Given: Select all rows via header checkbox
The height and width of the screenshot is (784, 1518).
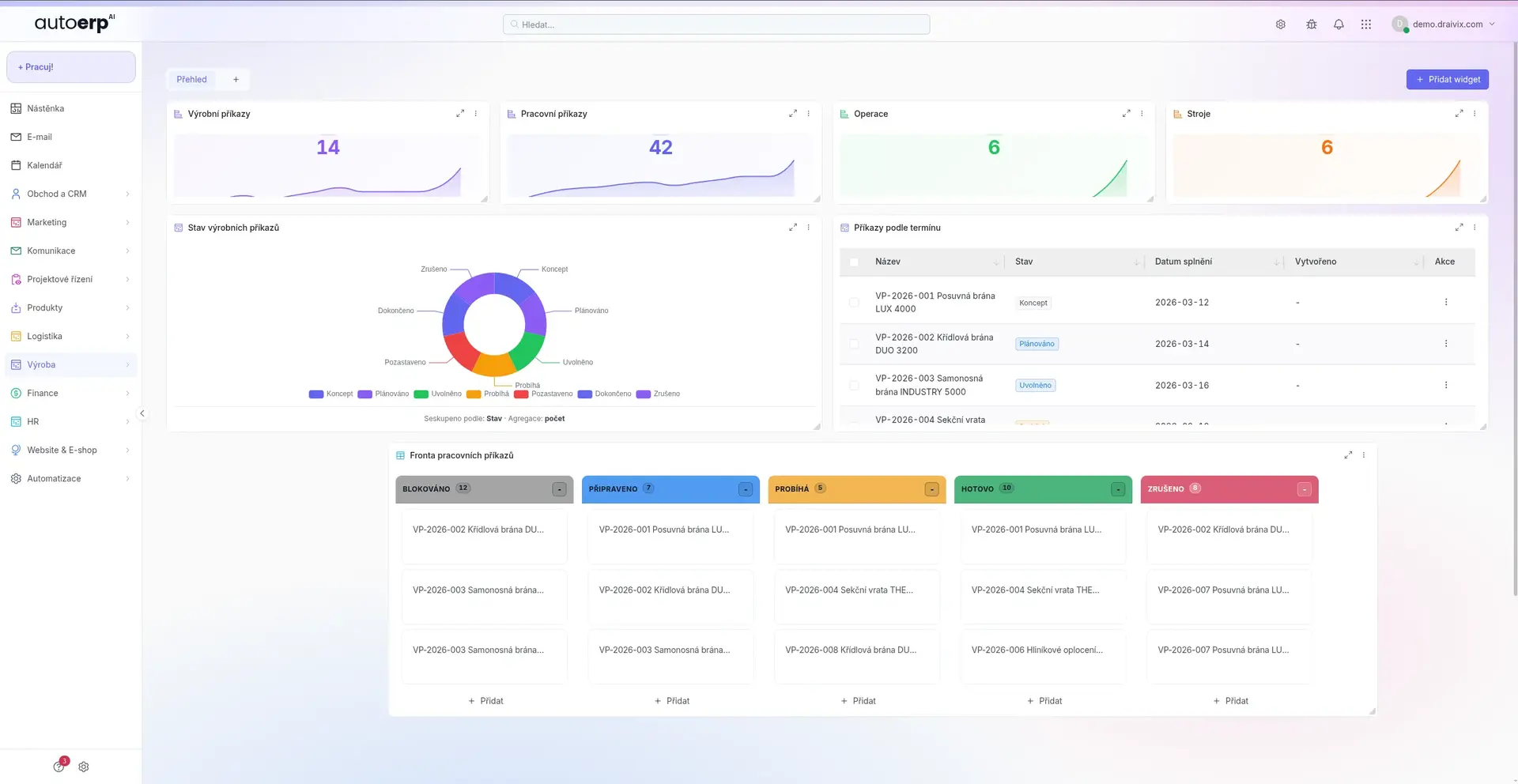Looking at the screenshot, I should coord(854,262).
